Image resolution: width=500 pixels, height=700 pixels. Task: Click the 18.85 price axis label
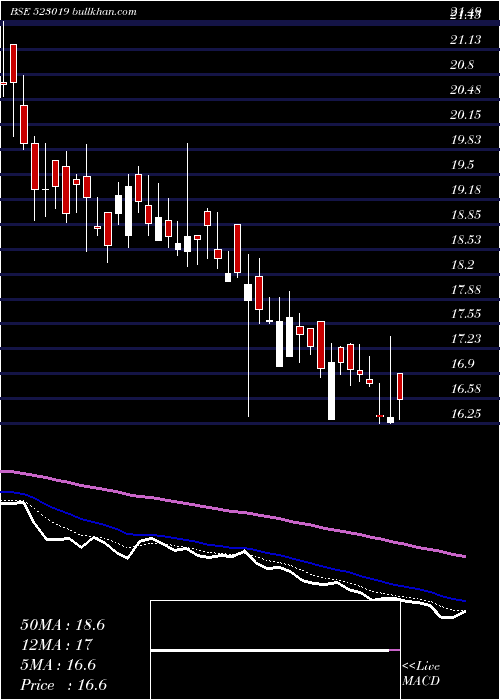466,215
